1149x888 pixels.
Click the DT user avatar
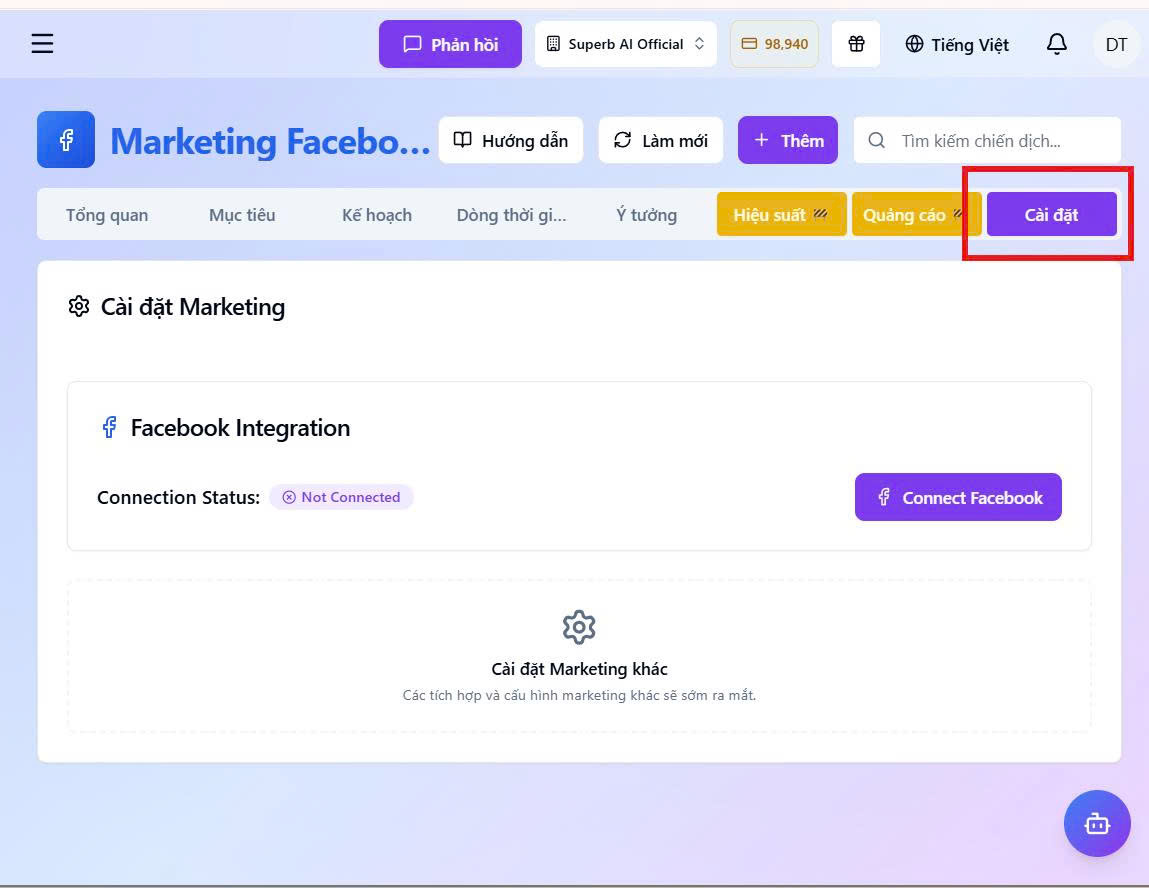click(1116, 45)
